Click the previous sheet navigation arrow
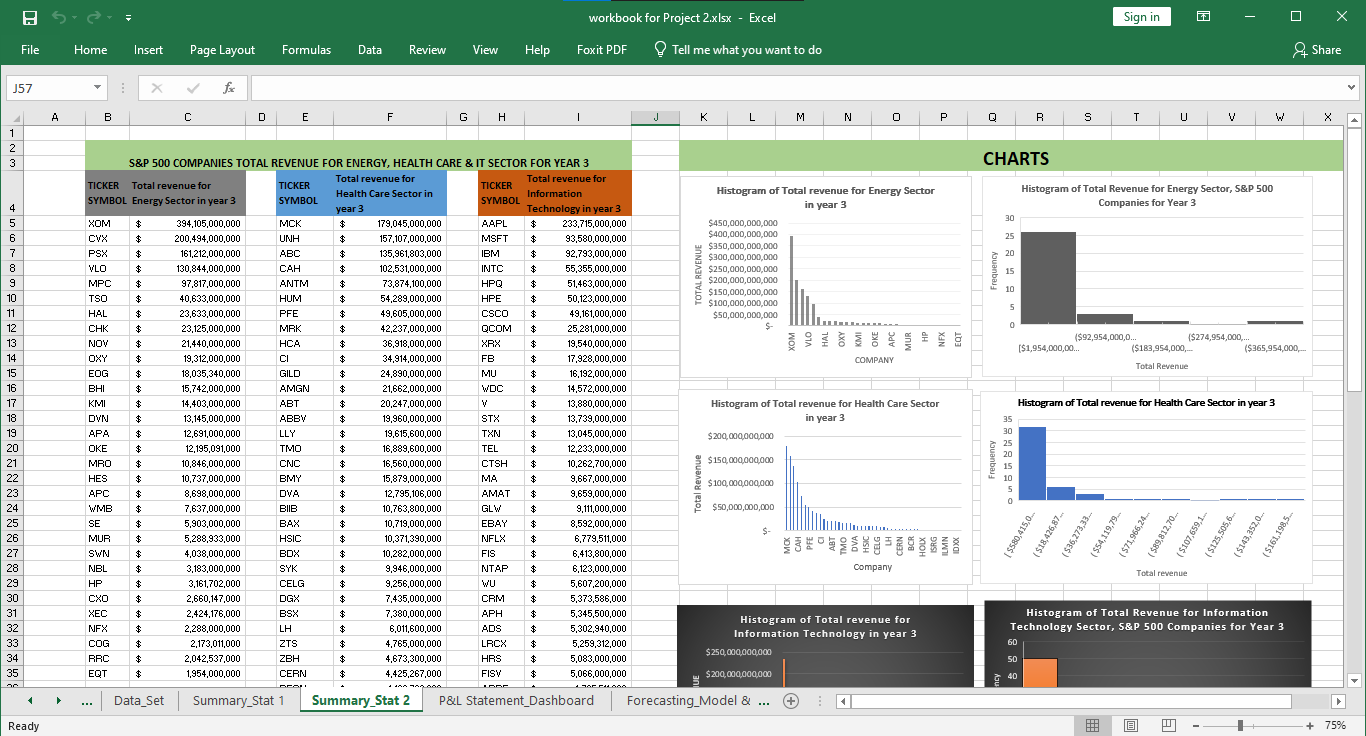Image resolution: width=1366 pixels, height=736 pixels. [29, 701]
